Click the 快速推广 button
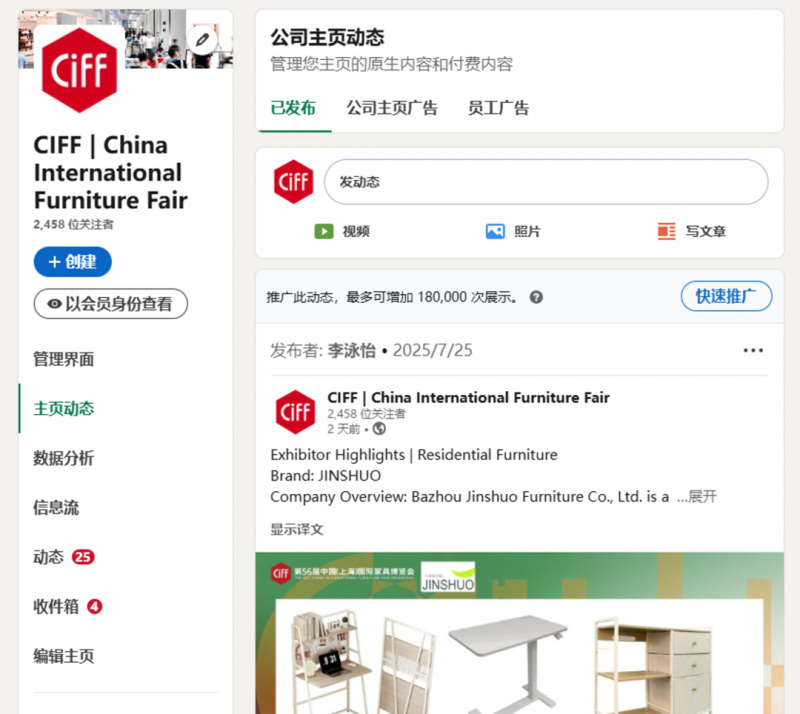Image resolution: width=800 pixels, height=714 pixels. tap(726, 296)
